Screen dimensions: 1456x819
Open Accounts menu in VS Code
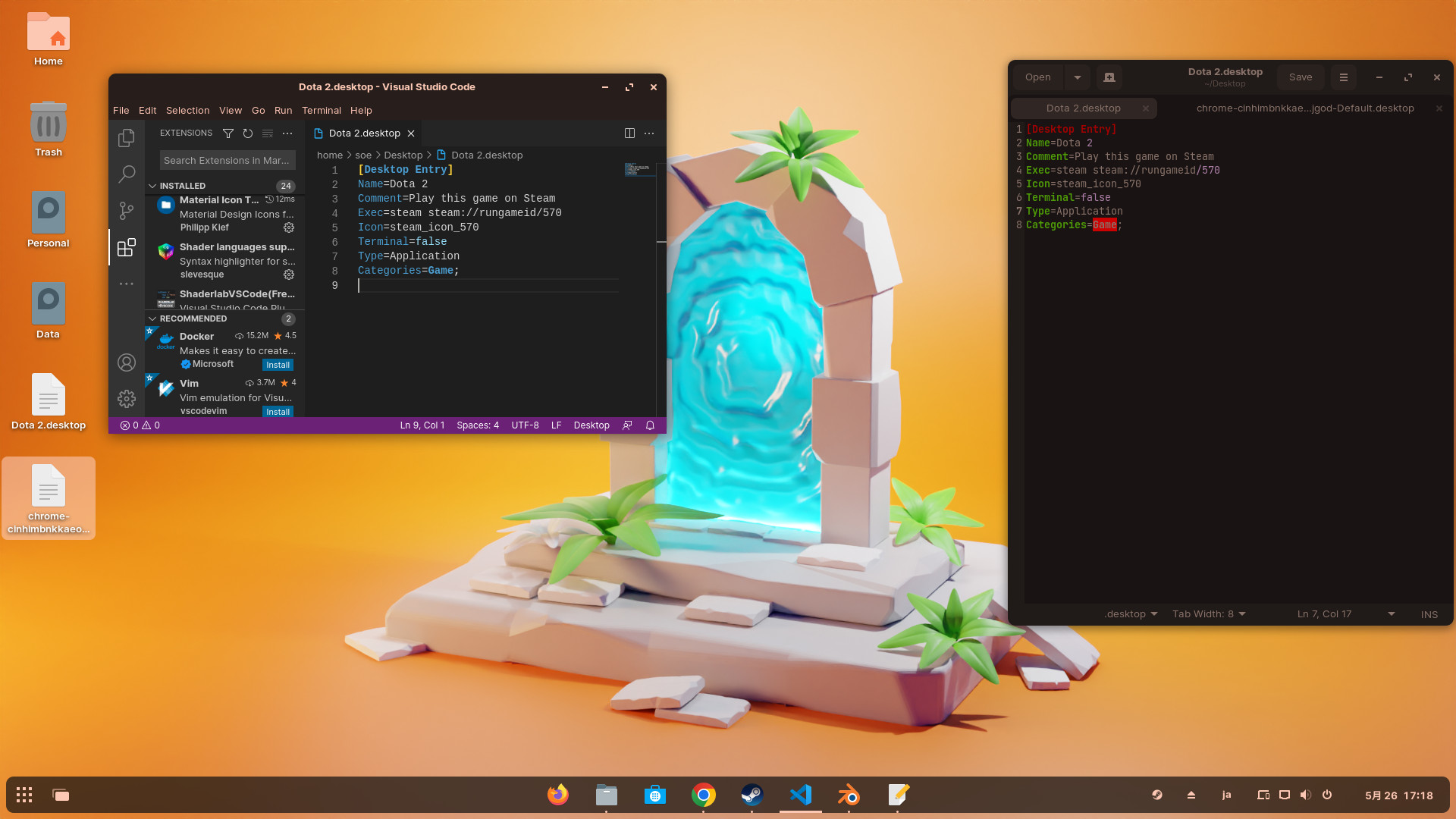tap(127, 362)
